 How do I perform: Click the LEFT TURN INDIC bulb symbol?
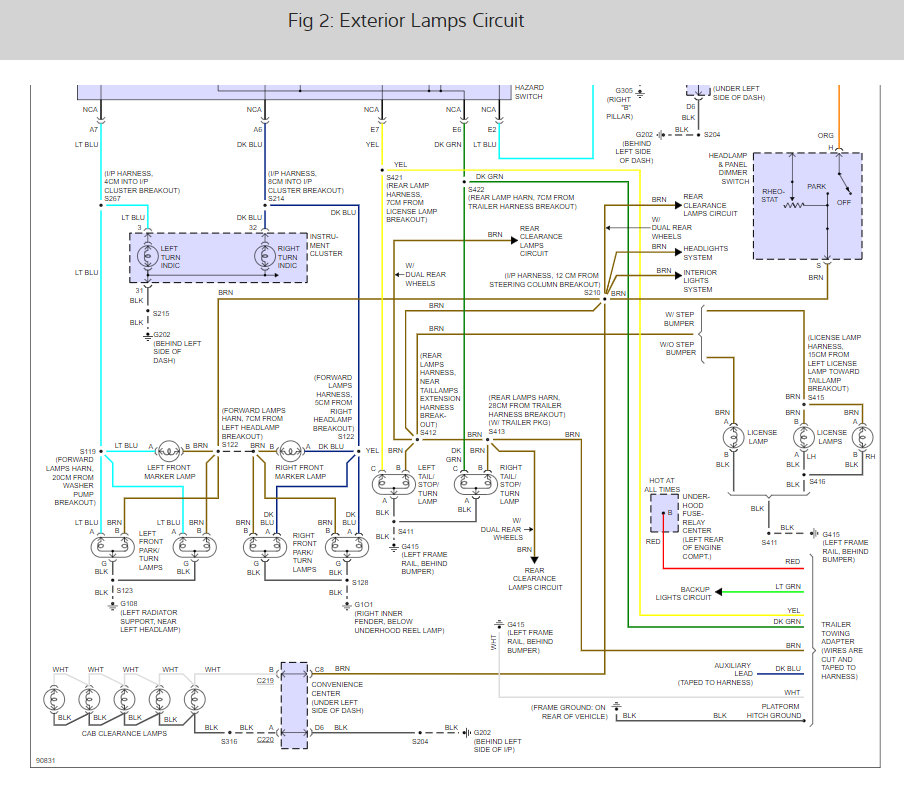point(148,255)
